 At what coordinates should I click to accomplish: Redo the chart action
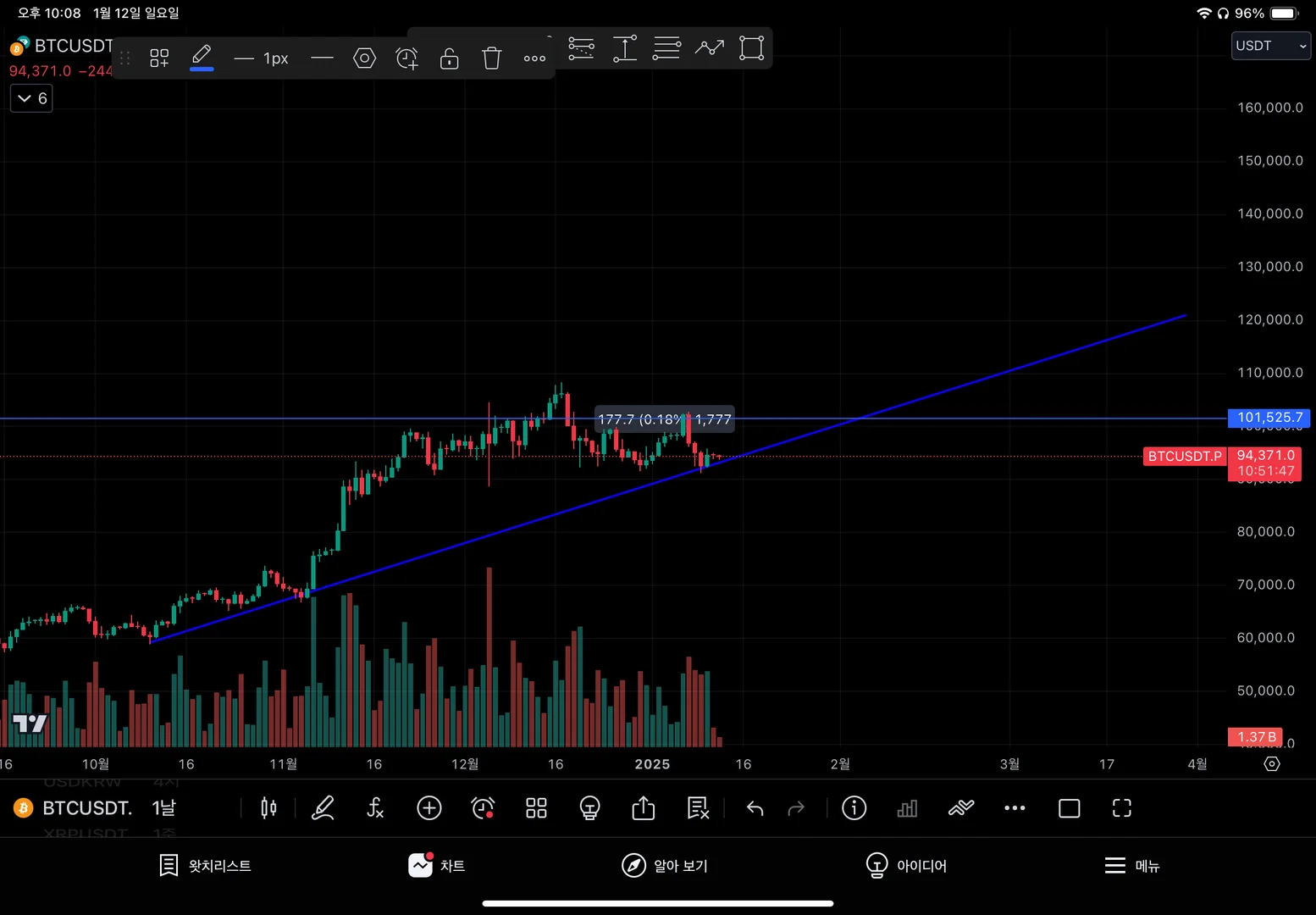pos(796,809)
